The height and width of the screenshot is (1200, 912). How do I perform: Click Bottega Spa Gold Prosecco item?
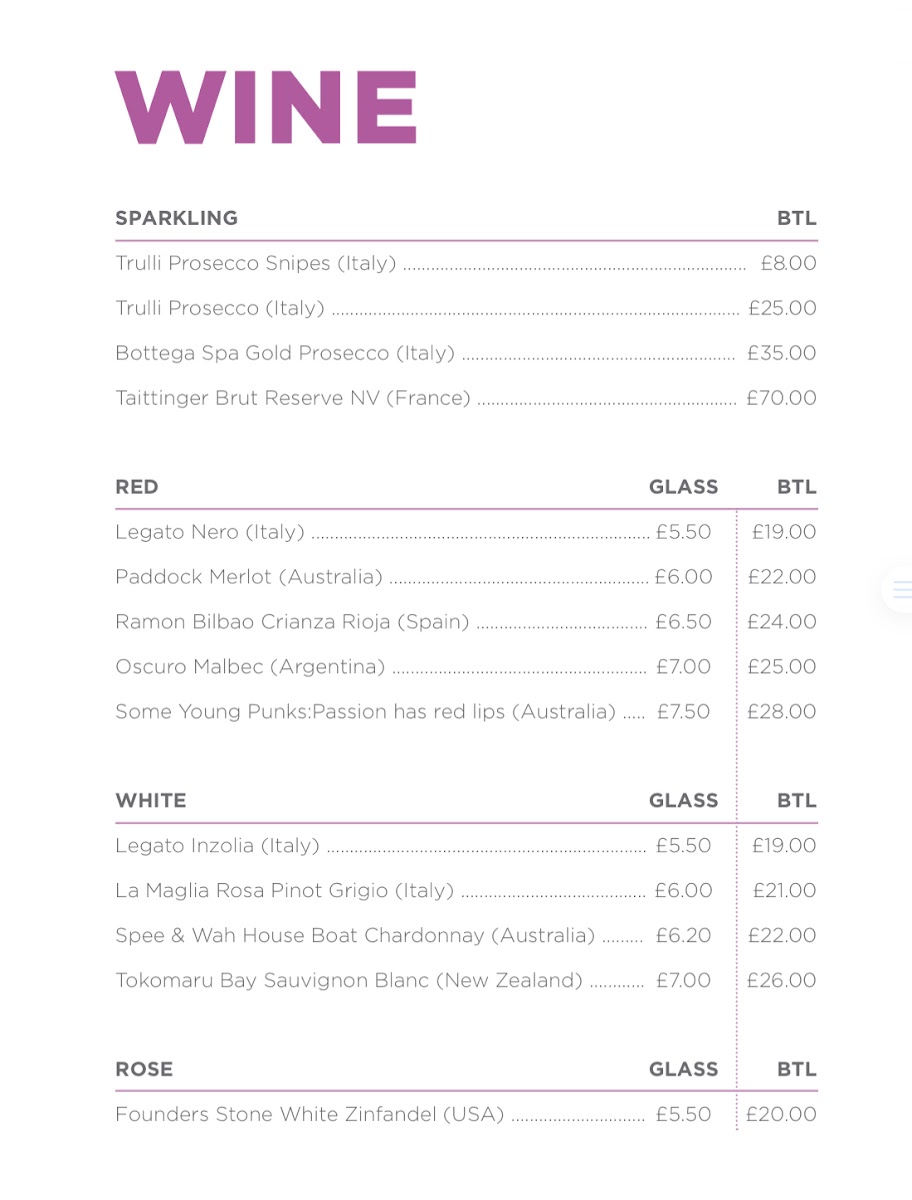pyautogui.click(x=285, y=353)
